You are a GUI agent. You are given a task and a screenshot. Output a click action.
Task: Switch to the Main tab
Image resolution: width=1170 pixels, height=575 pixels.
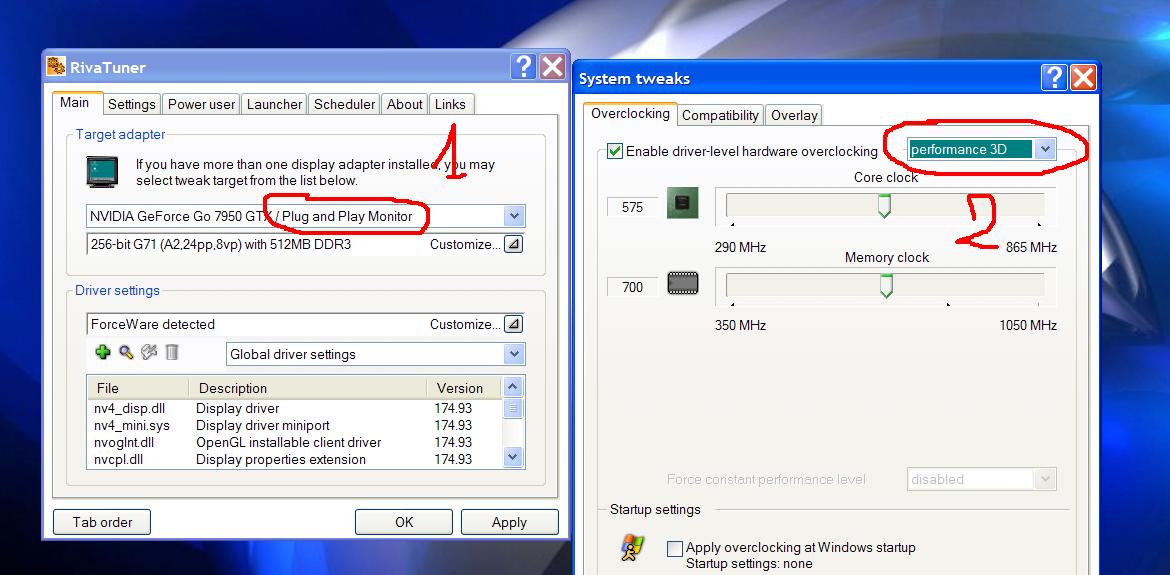(x=75, y=103)
